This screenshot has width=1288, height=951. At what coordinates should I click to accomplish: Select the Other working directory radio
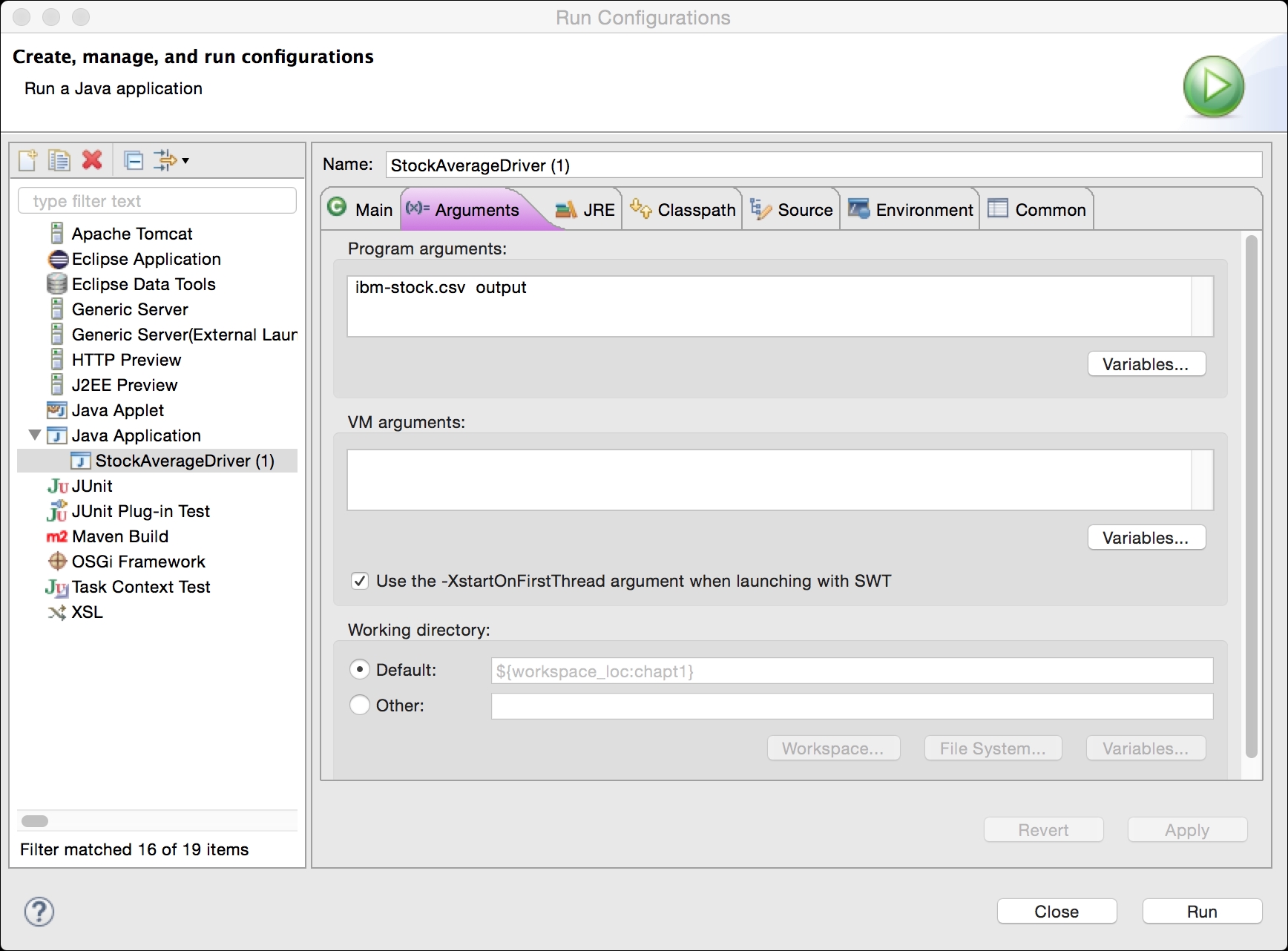[x=360, y=705]
